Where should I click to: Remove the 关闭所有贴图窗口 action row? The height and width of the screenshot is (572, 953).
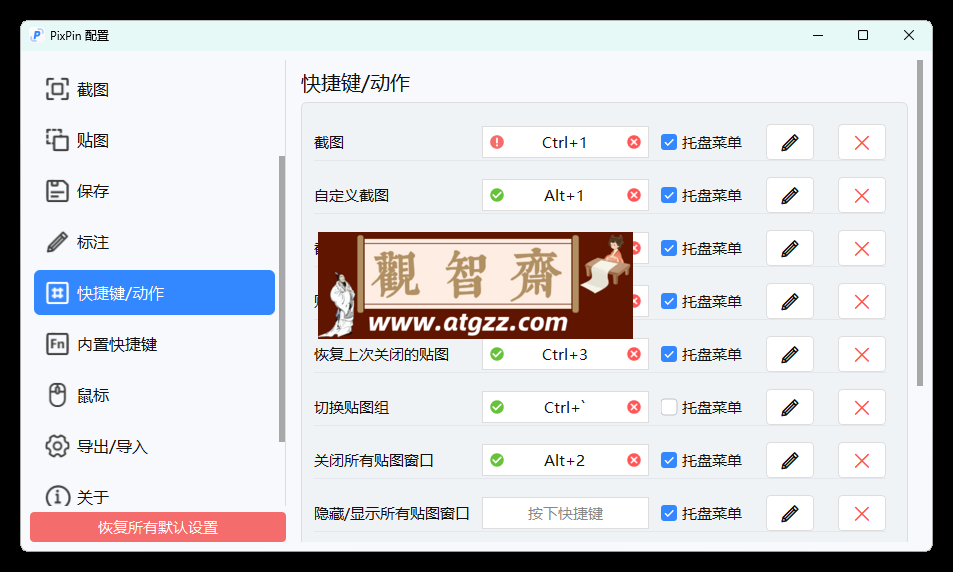(x=862, y=460)
